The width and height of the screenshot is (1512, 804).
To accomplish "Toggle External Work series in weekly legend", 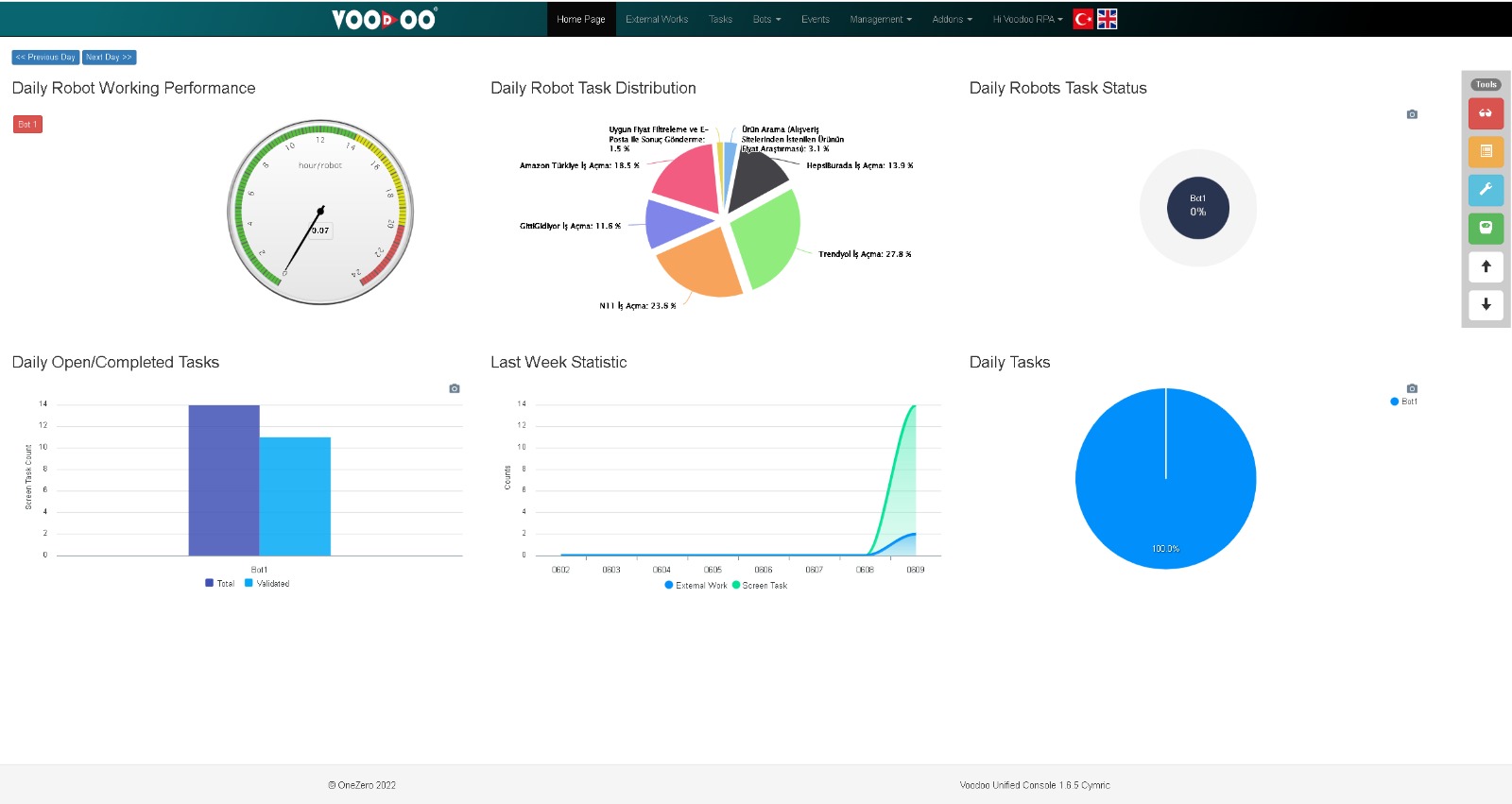I will point(696,585).
